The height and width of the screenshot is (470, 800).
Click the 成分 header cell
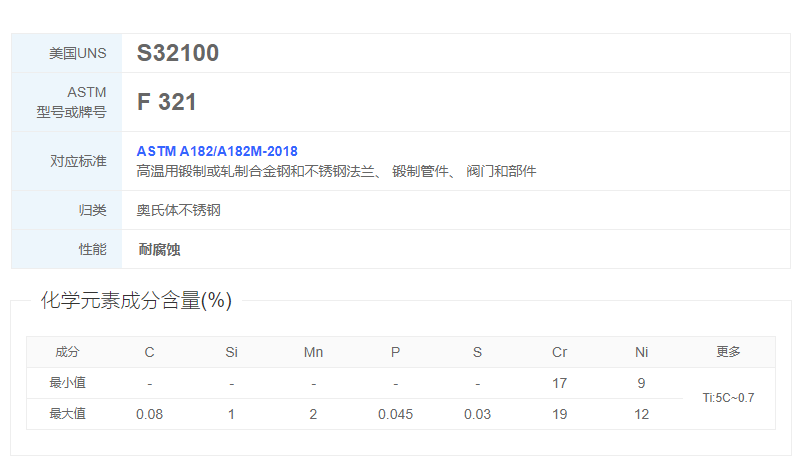pyautogui.click(x=67, y=352)
